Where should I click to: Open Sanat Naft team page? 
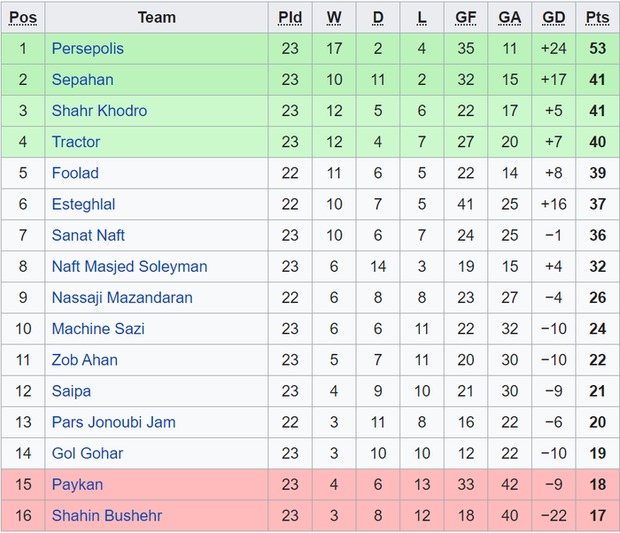[88, 235]
